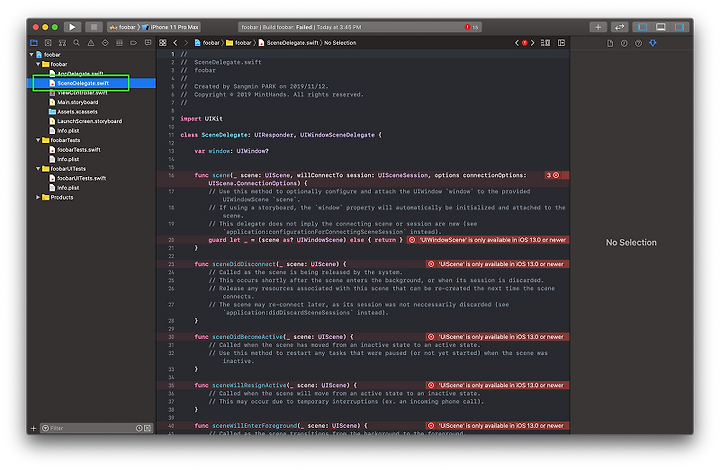Collapse the foobar group folder
This screenshot has height=470, width=720.
[x=38, y=64]
